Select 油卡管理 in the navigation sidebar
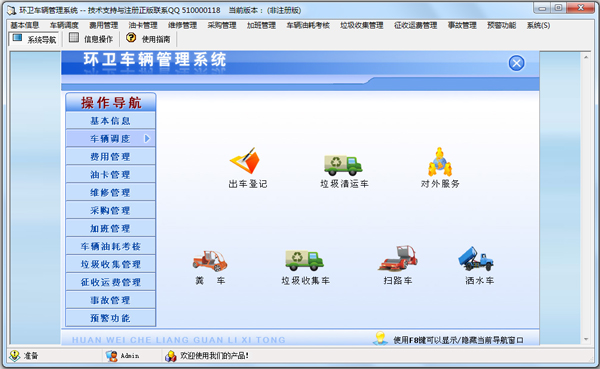This screenshot has height=369, width=600. click(x=110, y=175)
